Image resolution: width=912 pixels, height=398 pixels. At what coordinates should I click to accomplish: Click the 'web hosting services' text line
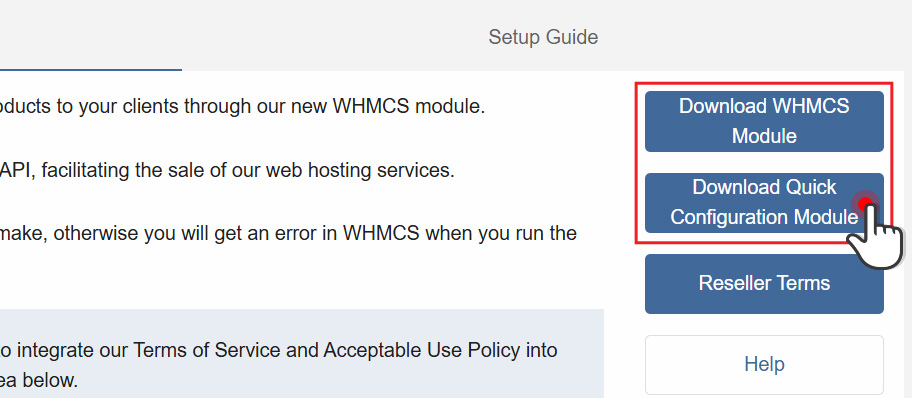[x=227, y=170]
